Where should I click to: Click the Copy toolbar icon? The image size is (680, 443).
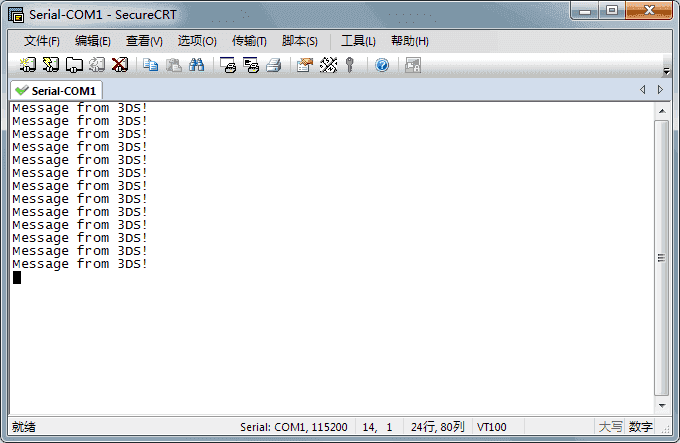point(150,65)
